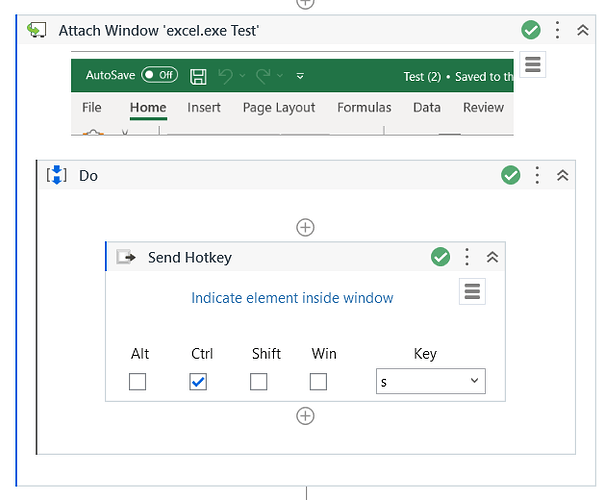The width and height of the screenshot is (605, 500).
Task: Open the Page Layout ribbon tab
Action: 279,108
